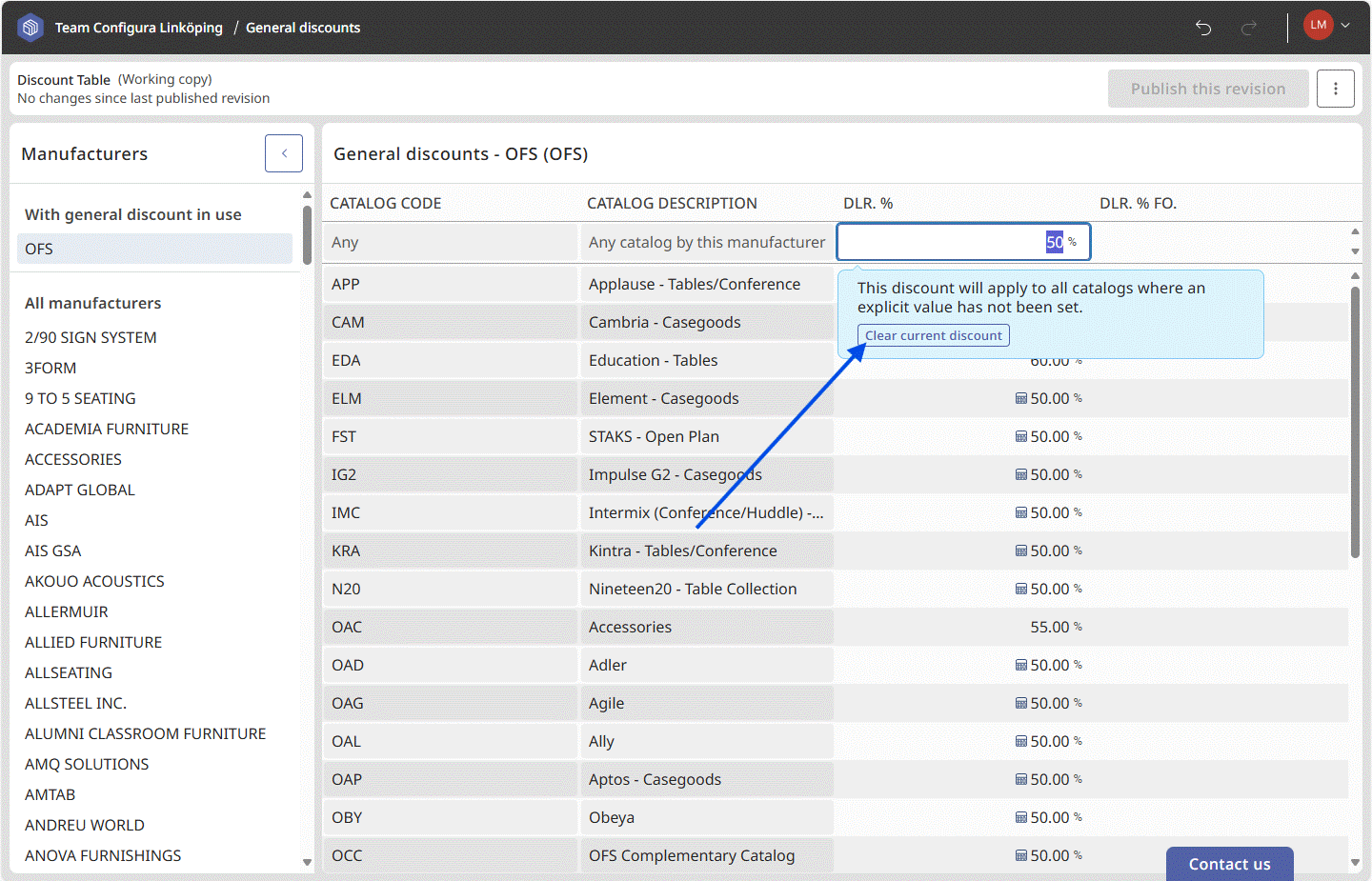Click the Any catalog by this manufacturer cell
The height and width of the screenshot is (881, 1372).
(706, 242)
